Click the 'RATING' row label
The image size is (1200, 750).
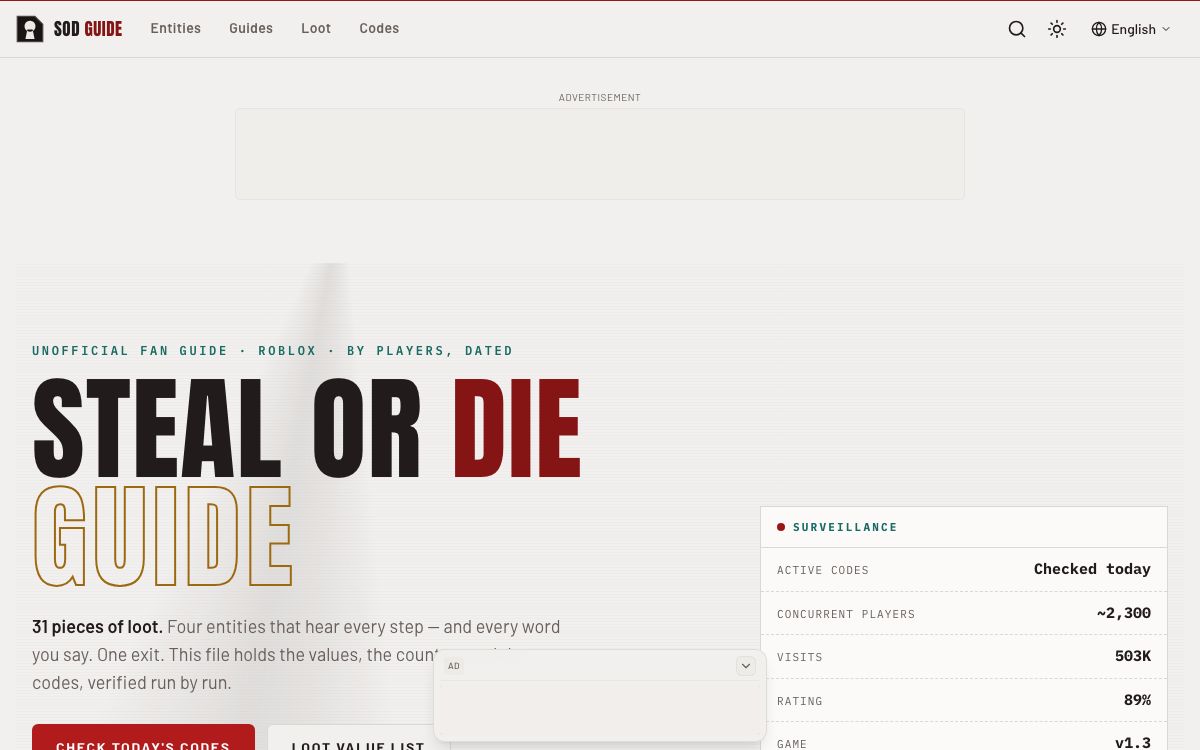pos(800,701)
